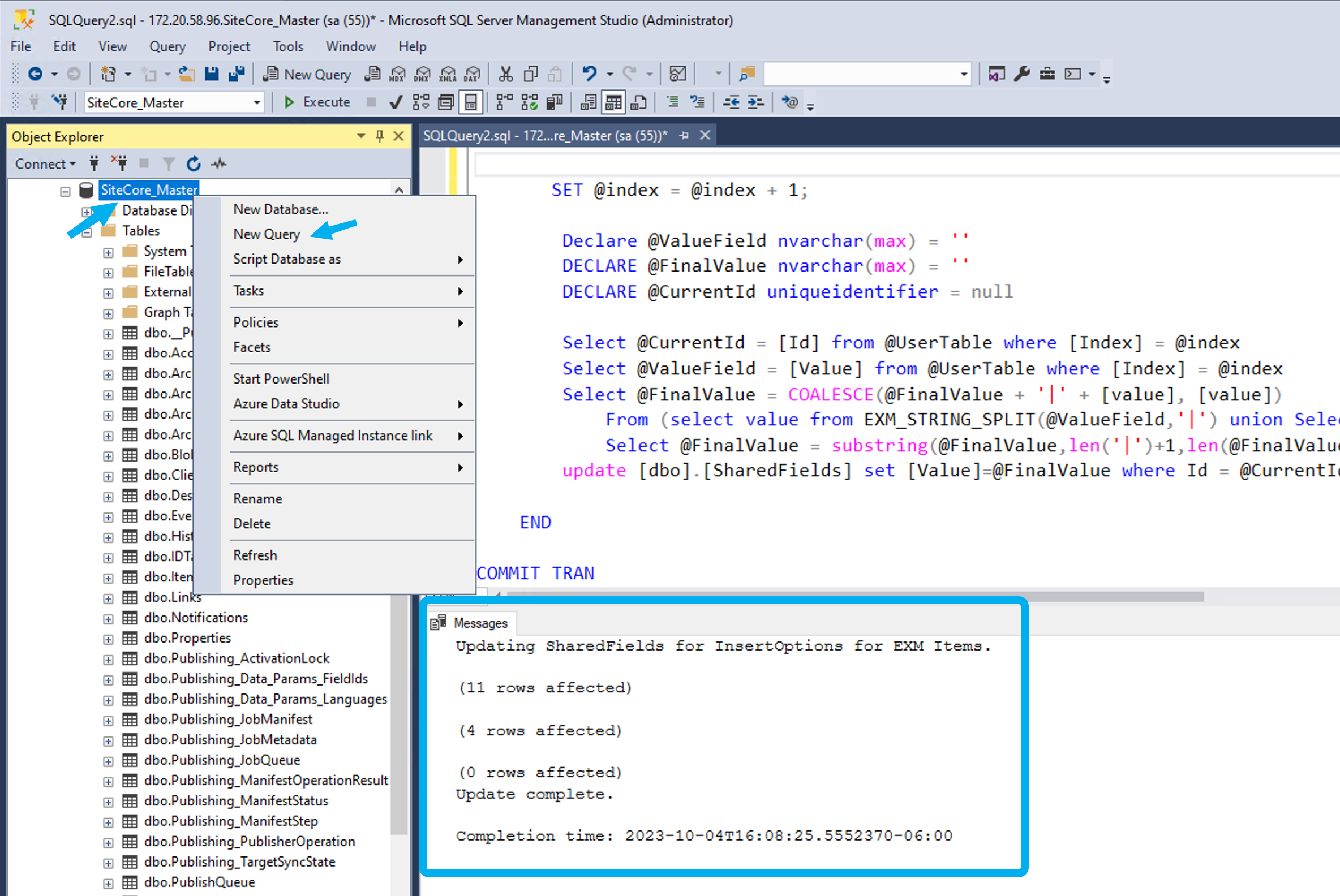This screenshot has width=1340, height=896.
Task: Copy selection with the Copy icon
Action: point(531,74)
